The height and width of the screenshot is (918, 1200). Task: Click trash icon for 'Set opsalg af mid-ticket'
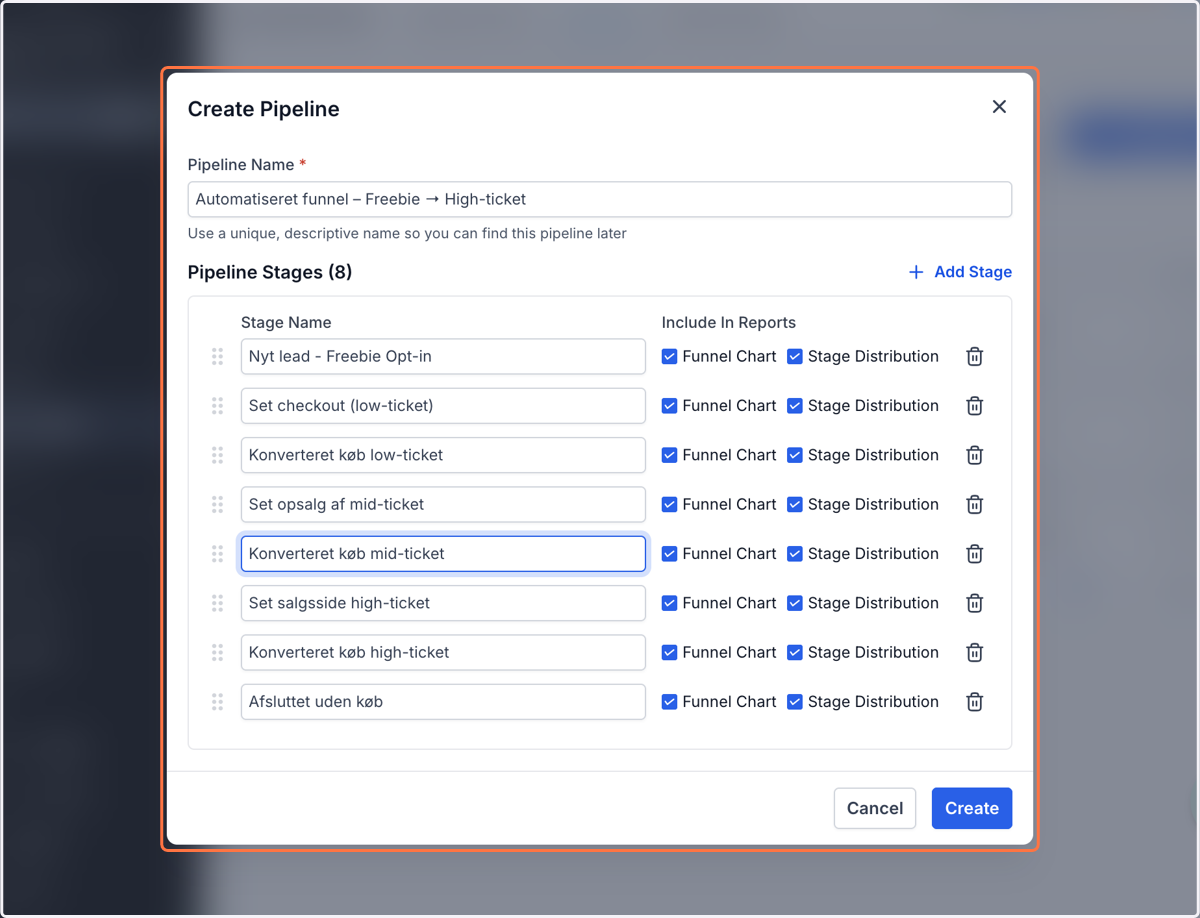tap(974, 505)
